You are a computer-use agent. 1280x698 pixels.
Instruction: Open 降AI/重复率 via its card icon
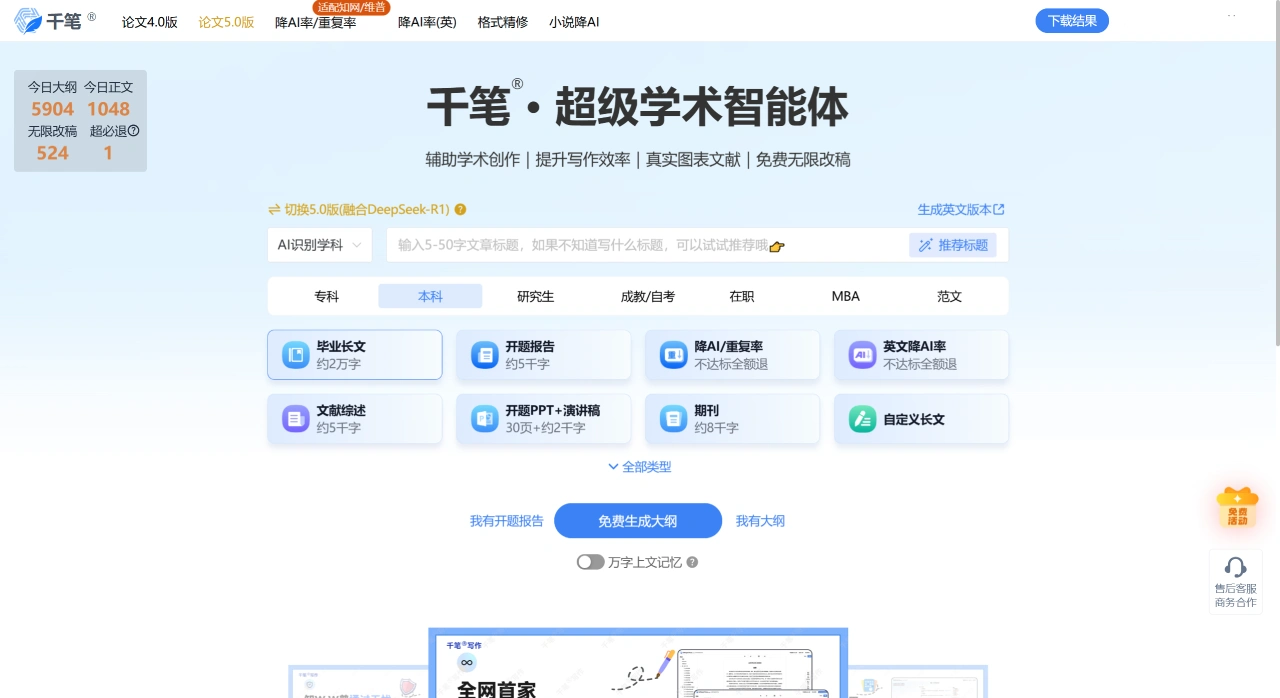(672, 354)
